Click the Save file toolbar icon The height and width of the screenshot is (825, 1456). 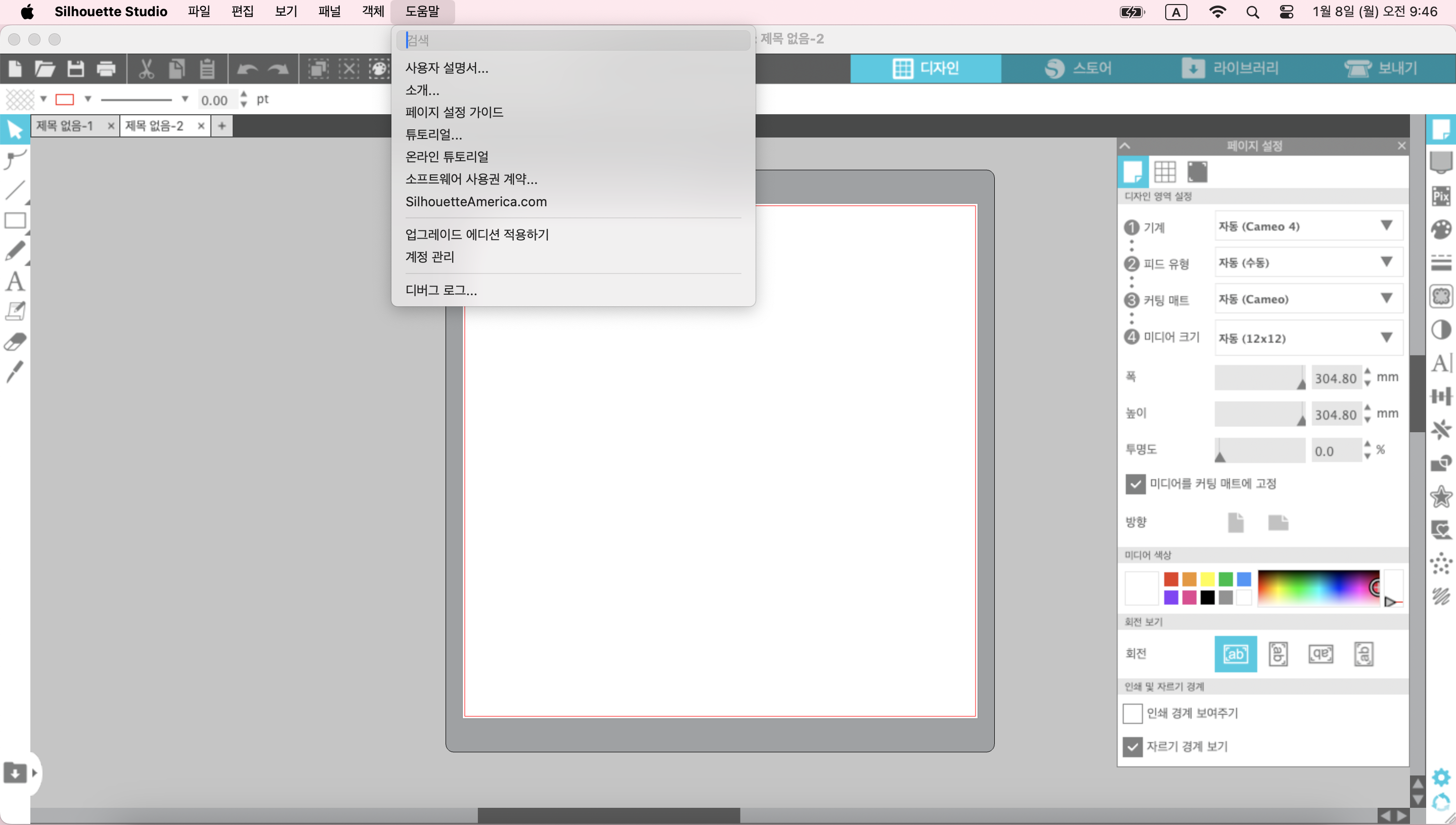(x=75, y=69)
